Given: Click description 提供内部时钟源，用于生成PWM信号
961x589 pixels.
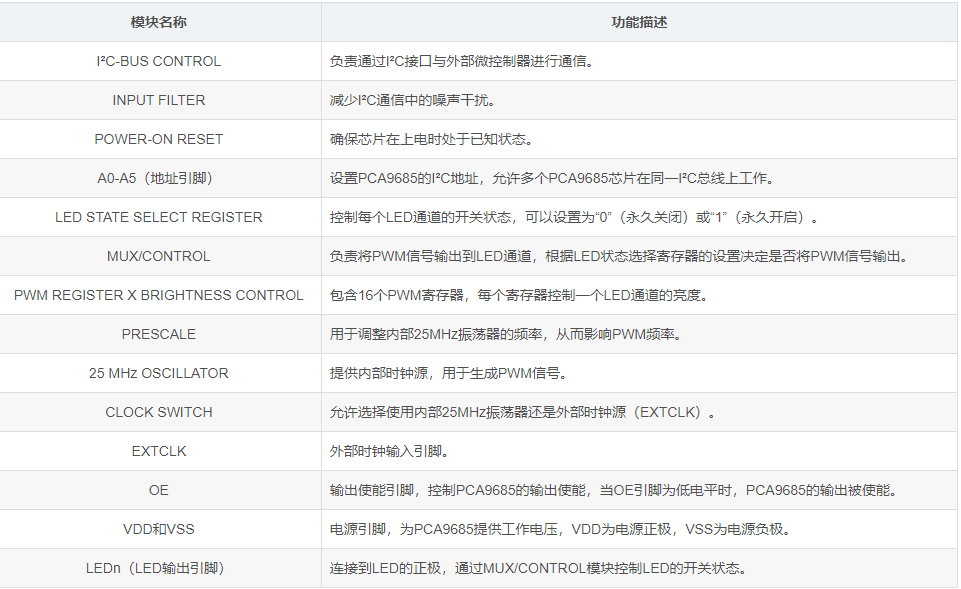Looking at the screenshot, I should 449,373.
